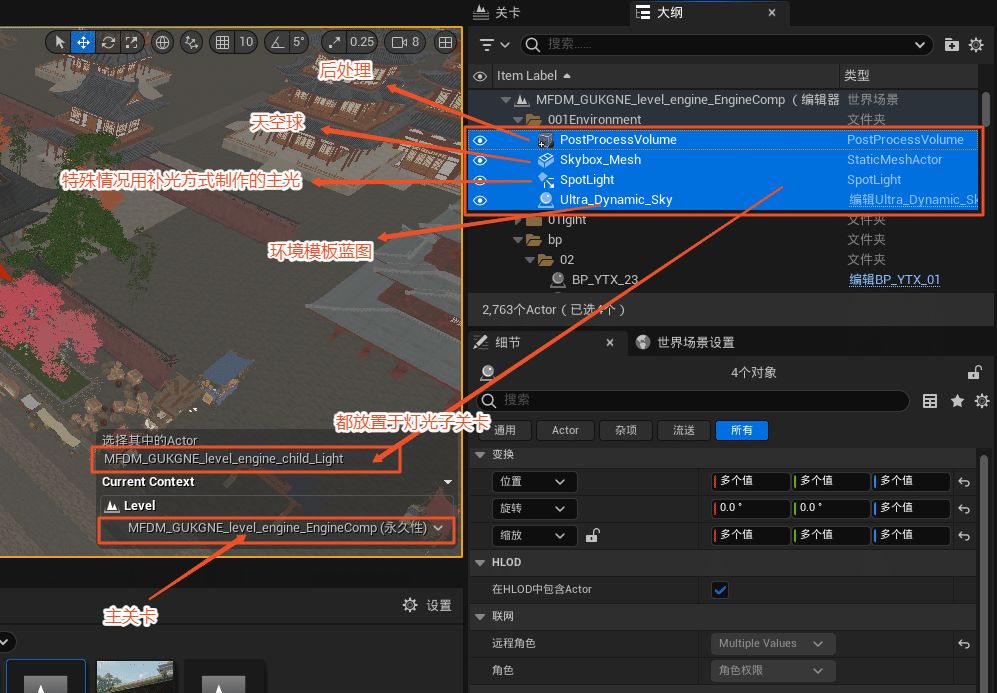Uncheck the 在HLOD中包含Actor checkbox
The height and width of the screenshot is (693, 997).
click(720, 590)
